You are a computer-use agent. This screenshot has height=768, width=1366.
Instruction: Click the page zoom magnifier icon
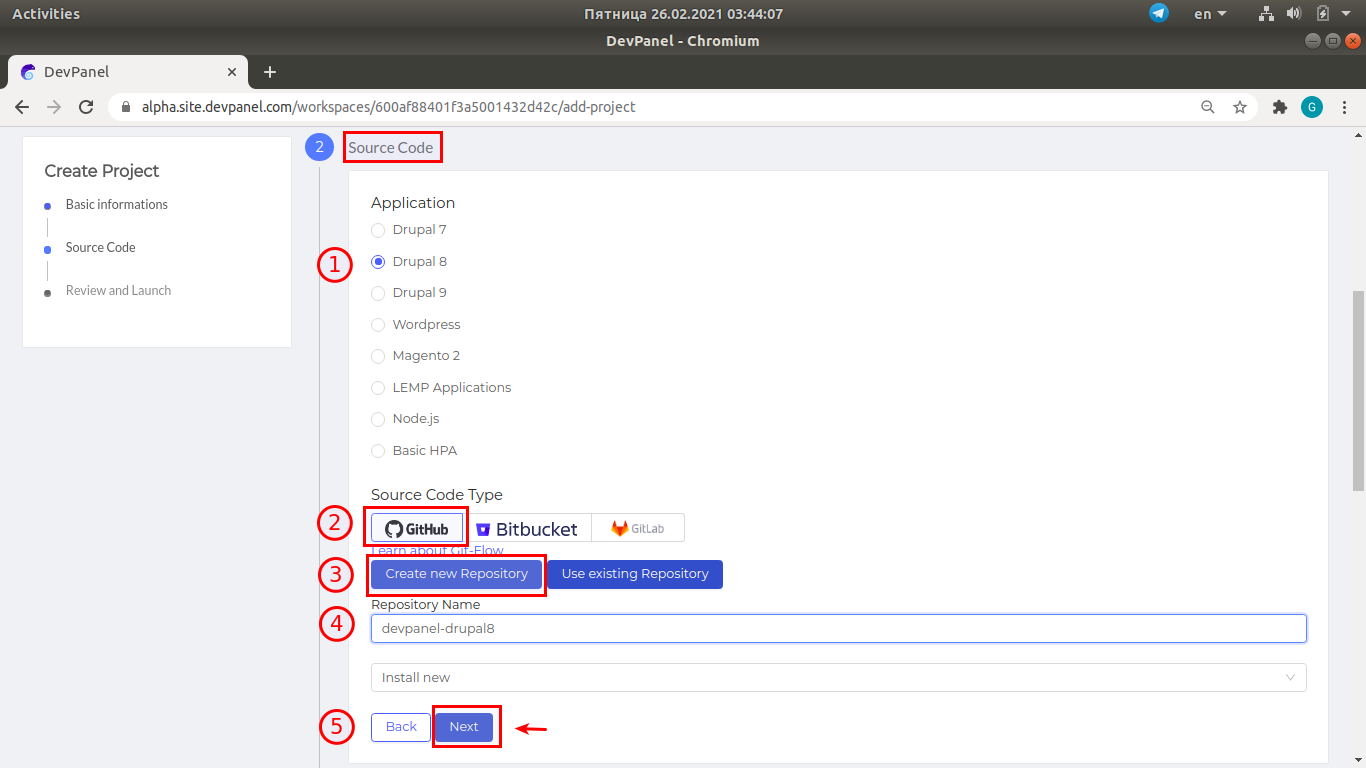tap(1208, 107)
